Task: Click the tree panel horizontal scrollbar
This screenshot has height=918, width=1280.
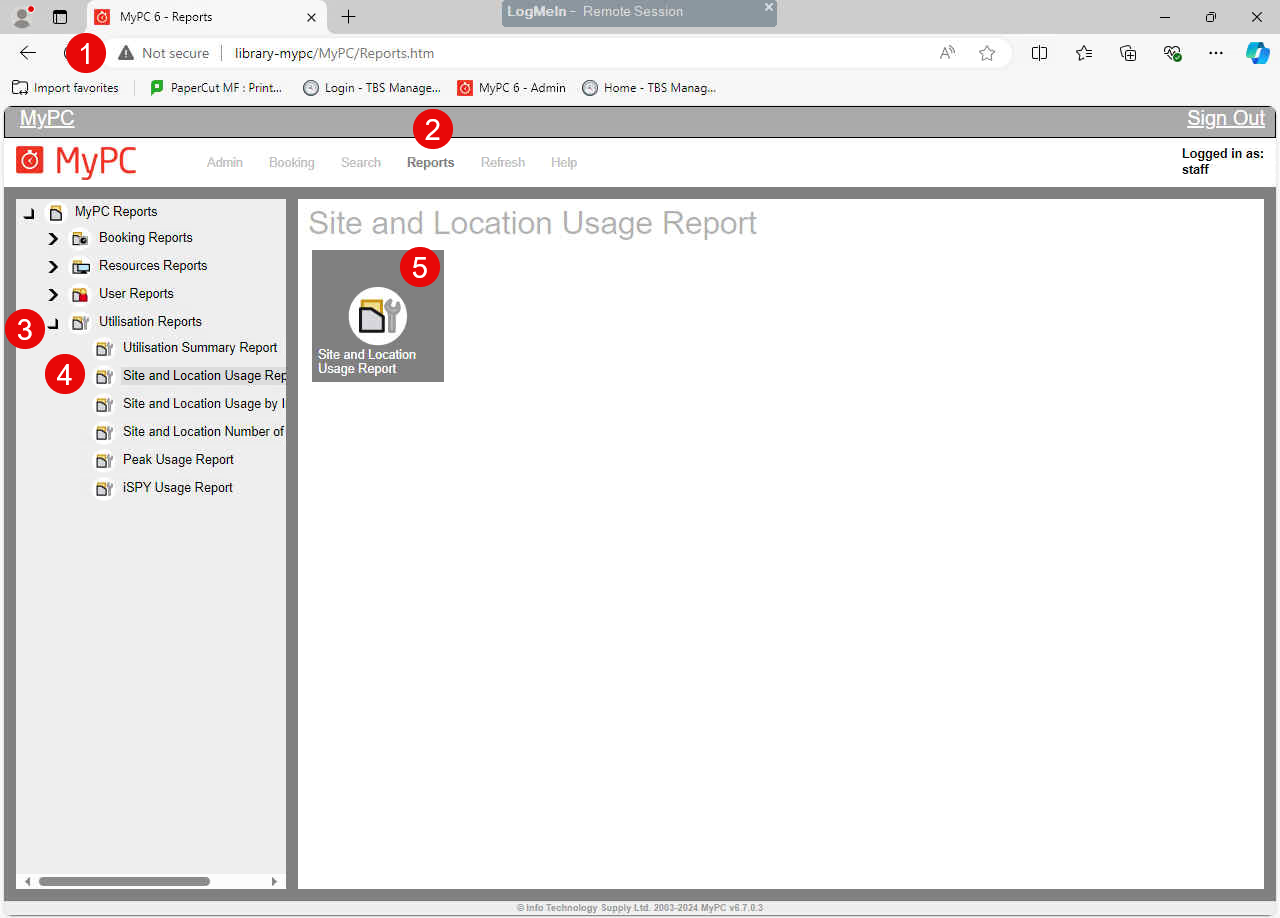Action: point(124,881)
